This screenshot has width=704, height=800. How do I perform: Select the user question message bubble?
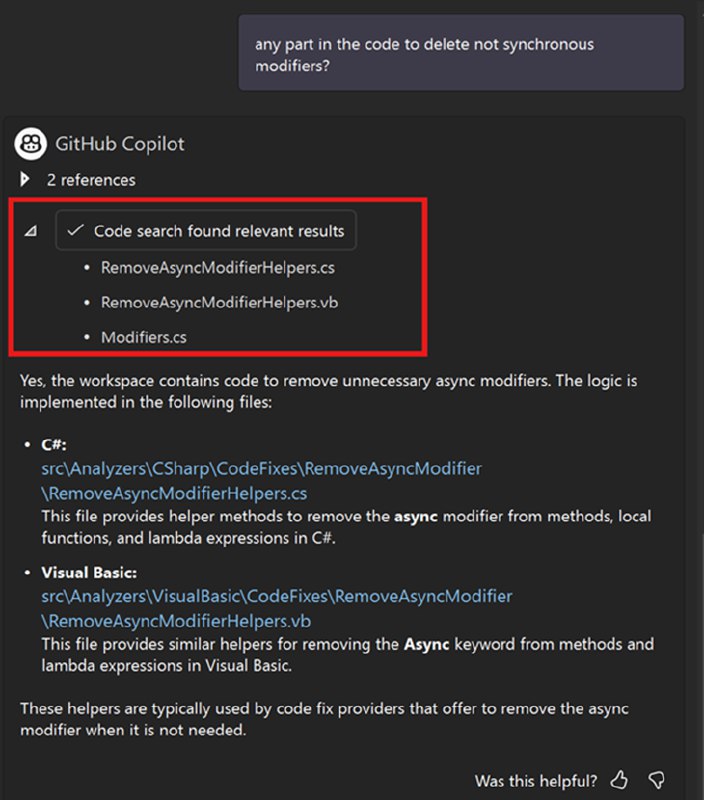461,52
